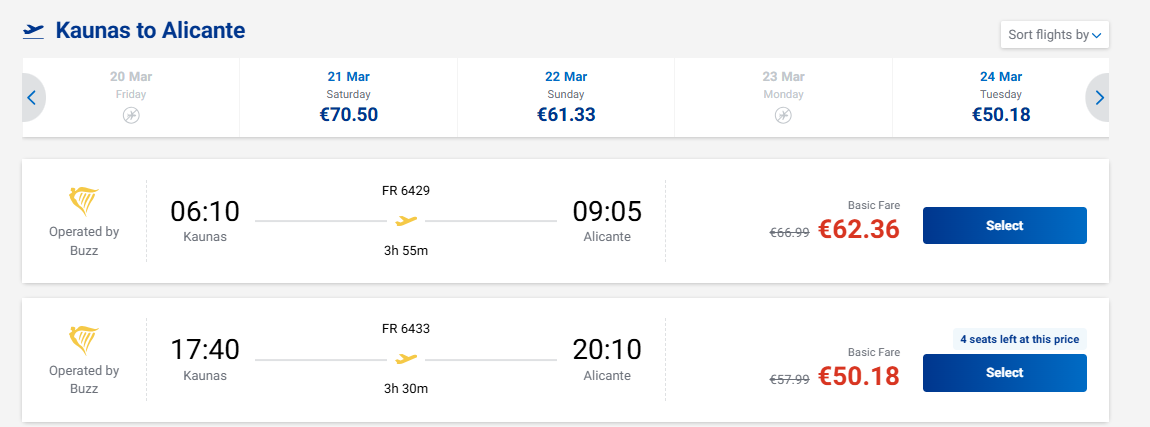This screenshot has width=1150, height=427.
Task: Choose the 24 Mar Tuesday date tab
Action: pyautogui.click(x=1000, y=97)
